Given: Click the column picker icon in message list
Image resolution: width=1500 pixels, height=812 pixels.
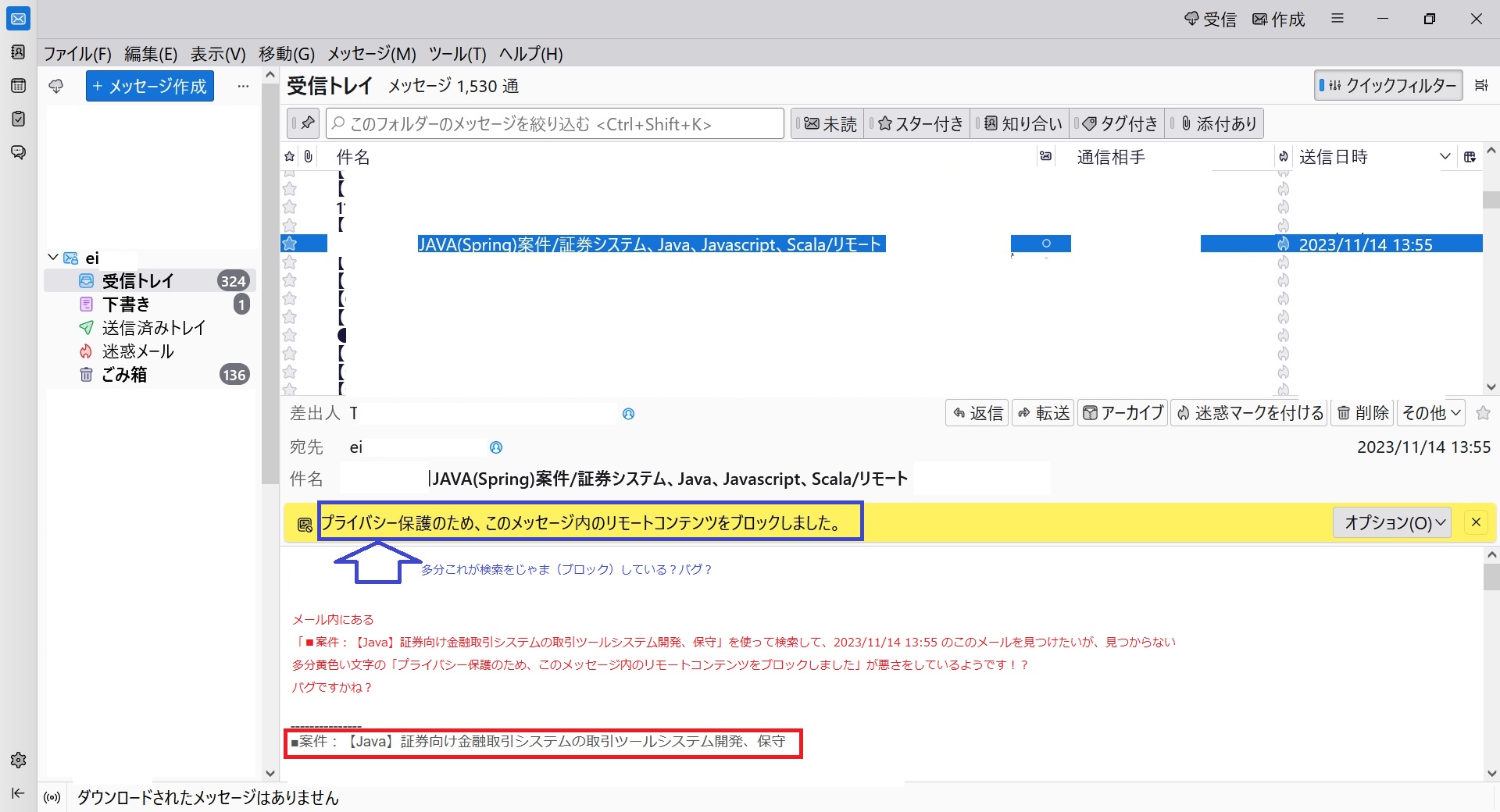Looking at the screenshot, I should point(1470,157).
